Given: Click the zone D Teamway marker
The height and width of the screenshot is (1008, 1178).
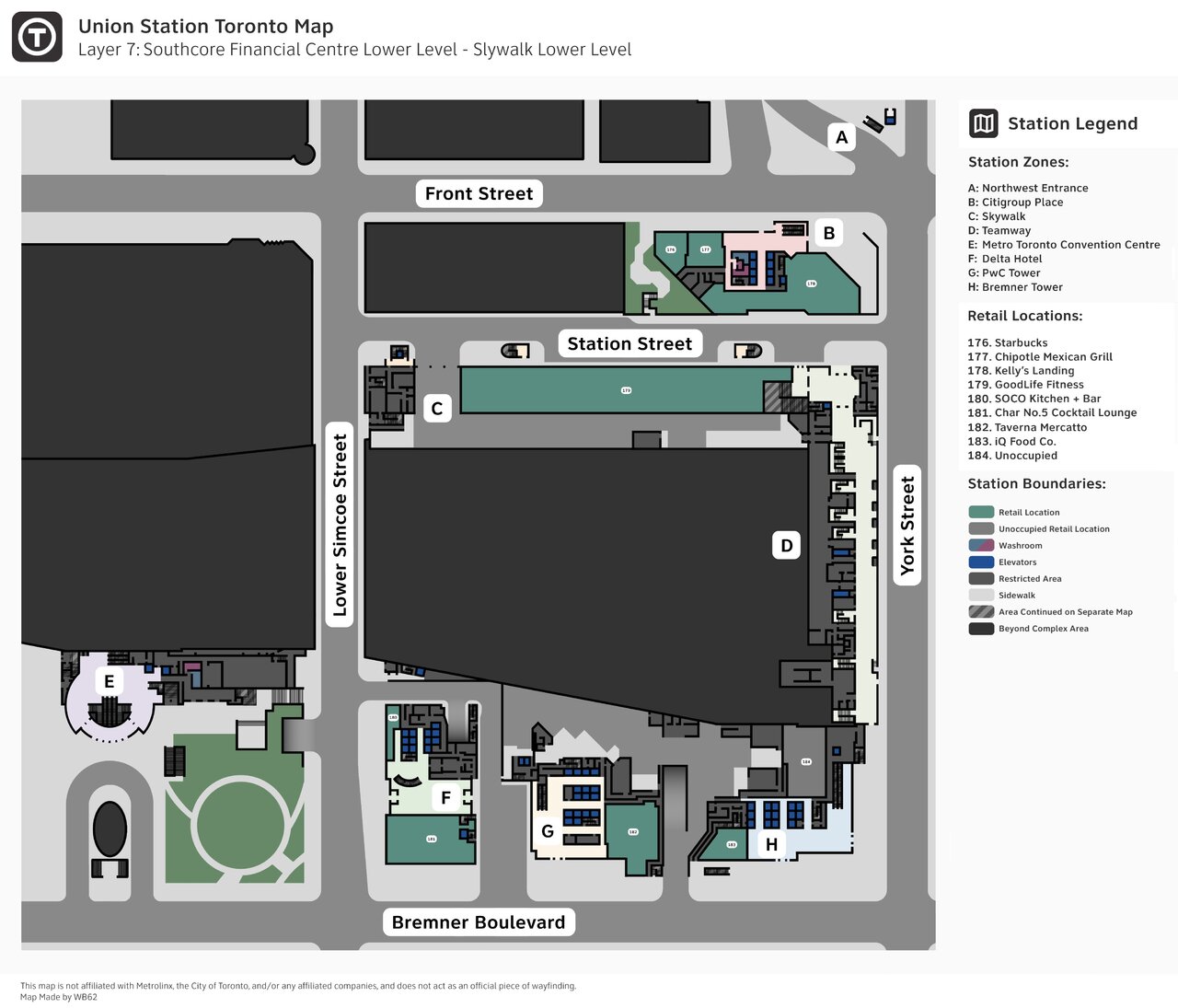Looking at the screenshot, I should tap(786, 545).
